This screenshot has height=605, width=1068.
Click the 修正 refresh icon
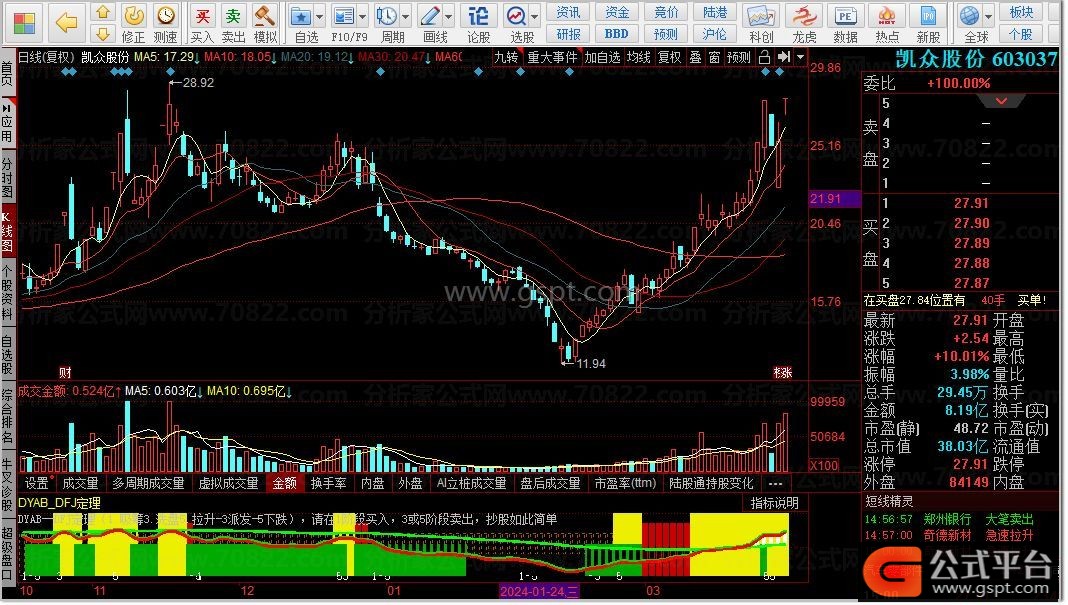point(134,15)
